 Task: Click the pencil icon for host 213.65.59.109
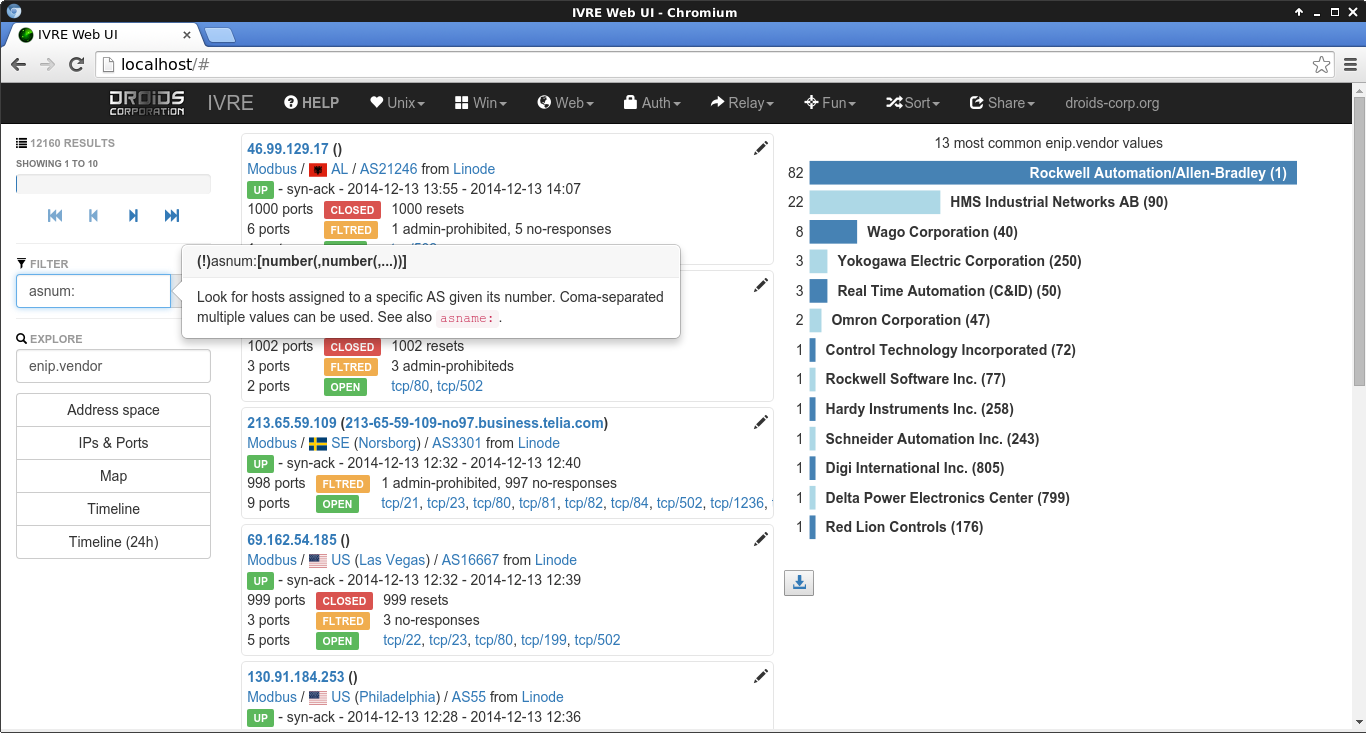pyautogui.click(x=761, y=422)
